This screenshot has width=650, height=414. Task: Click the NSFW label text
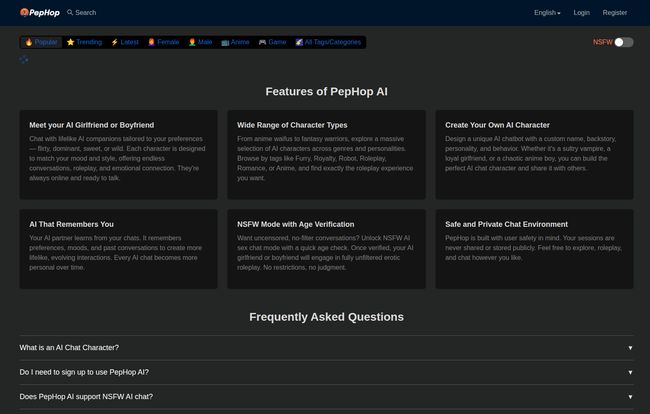click(x=603, y=42)
